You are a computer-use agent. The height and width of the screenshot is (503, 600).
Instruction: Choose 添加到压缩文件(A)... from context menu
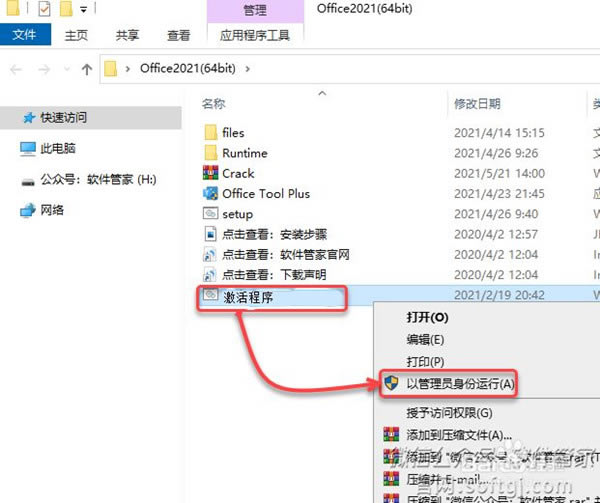click(x=459, y=435)
